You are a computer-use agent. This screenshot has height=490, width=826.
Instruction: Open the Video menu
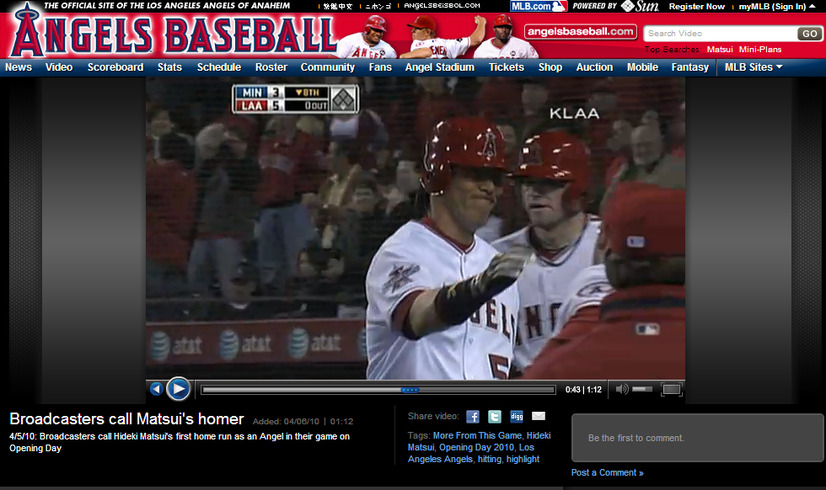[58, 67]
